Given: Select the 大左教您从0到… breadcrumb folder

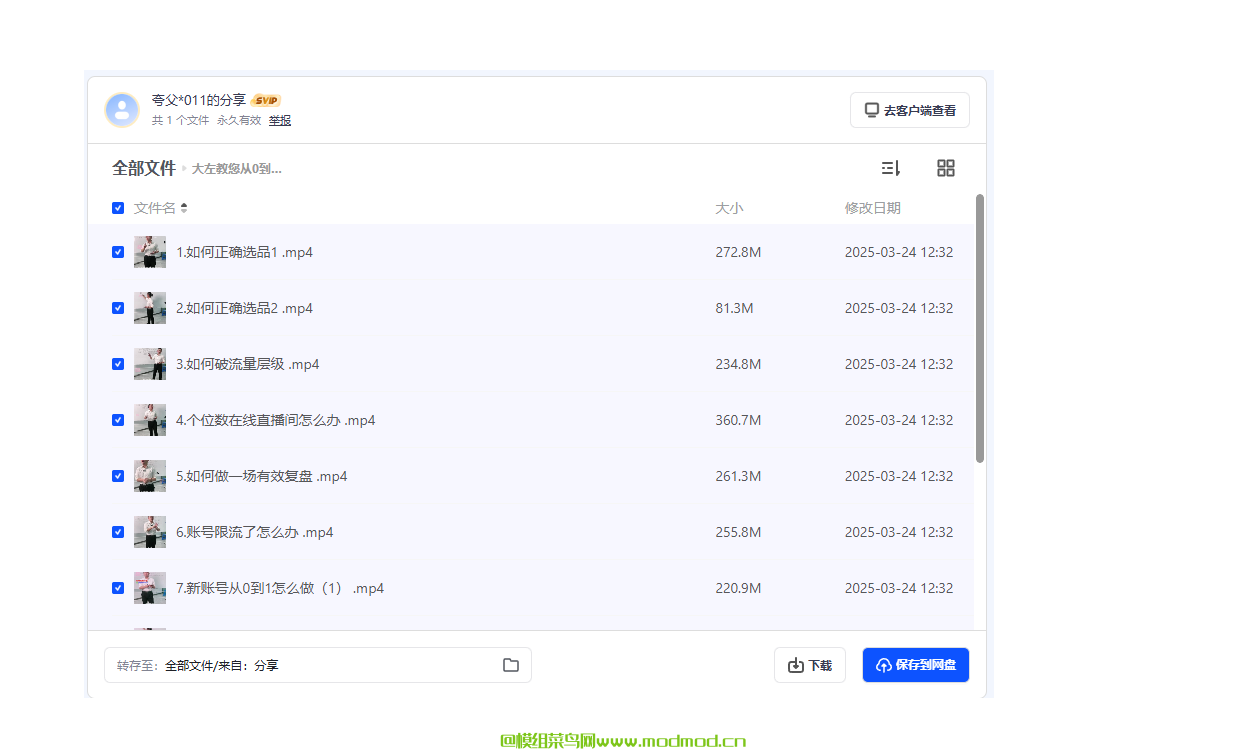Looking at the screenshot, I should (236, 169).
